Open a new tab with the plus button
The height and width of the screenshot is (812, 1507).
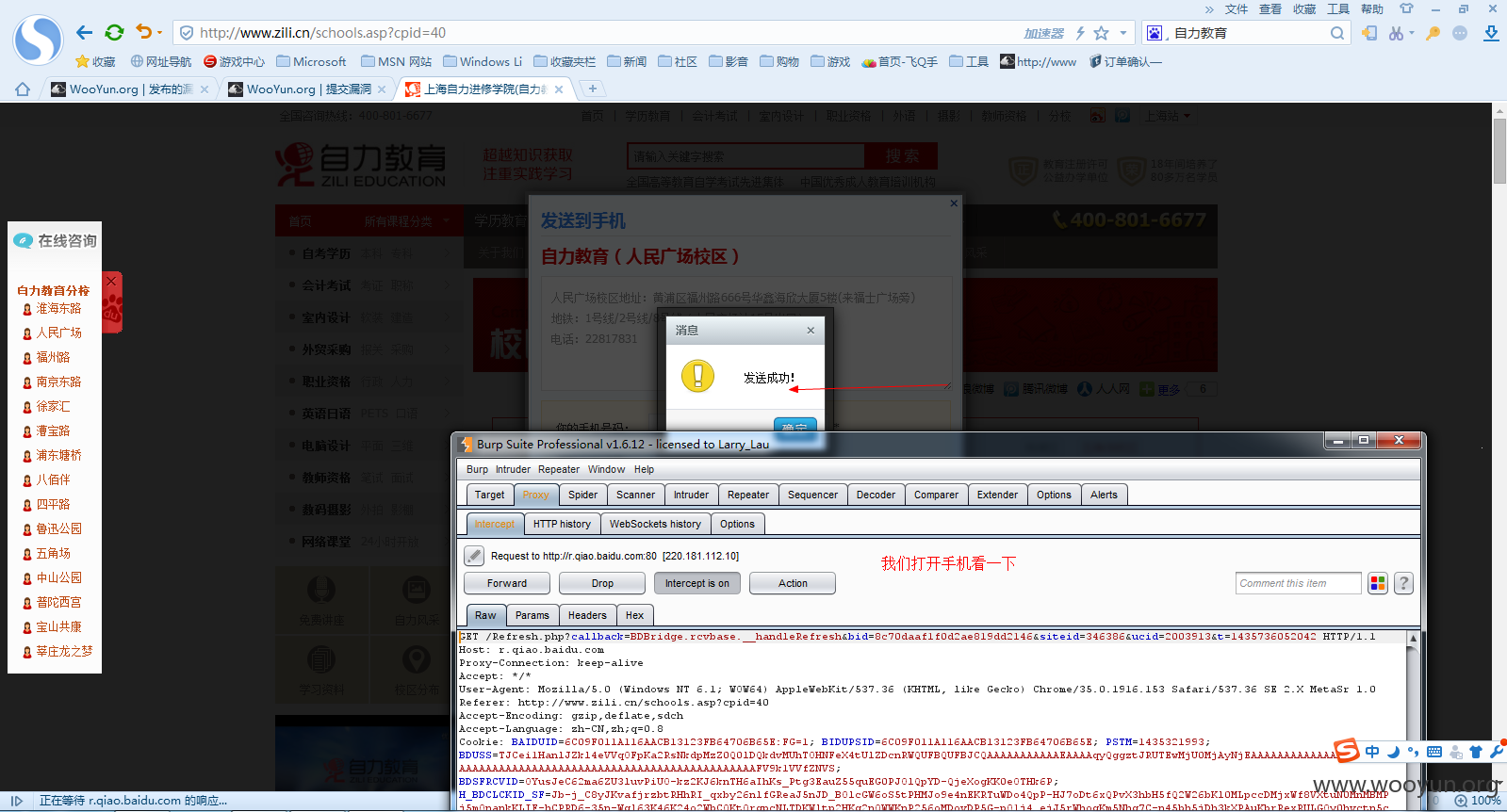click(x=592, y=89)
